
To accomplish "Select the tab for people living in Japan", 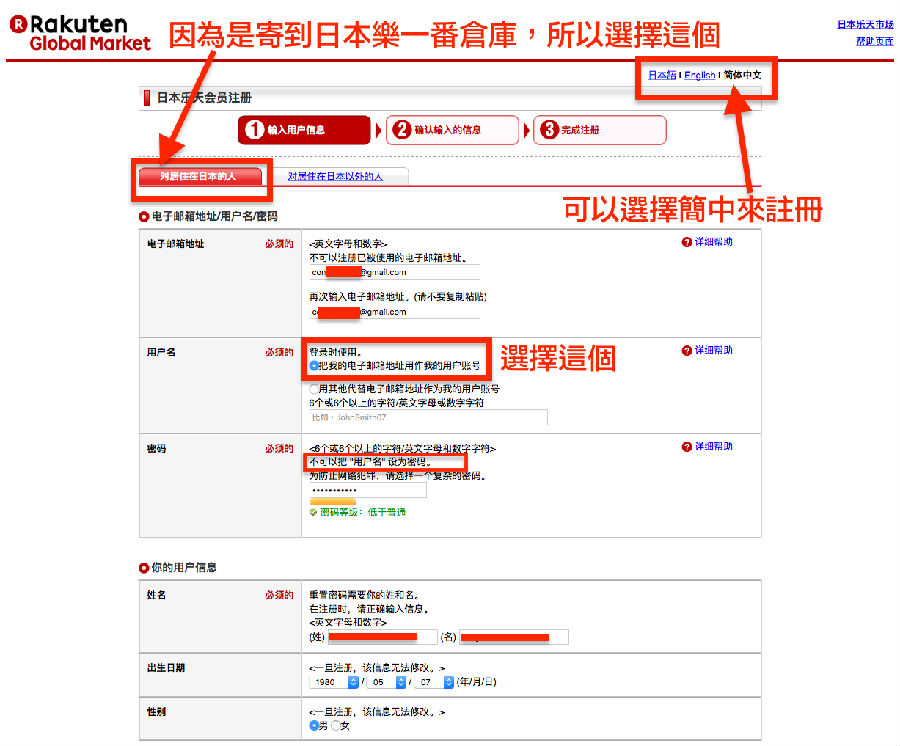I will 200,176.
